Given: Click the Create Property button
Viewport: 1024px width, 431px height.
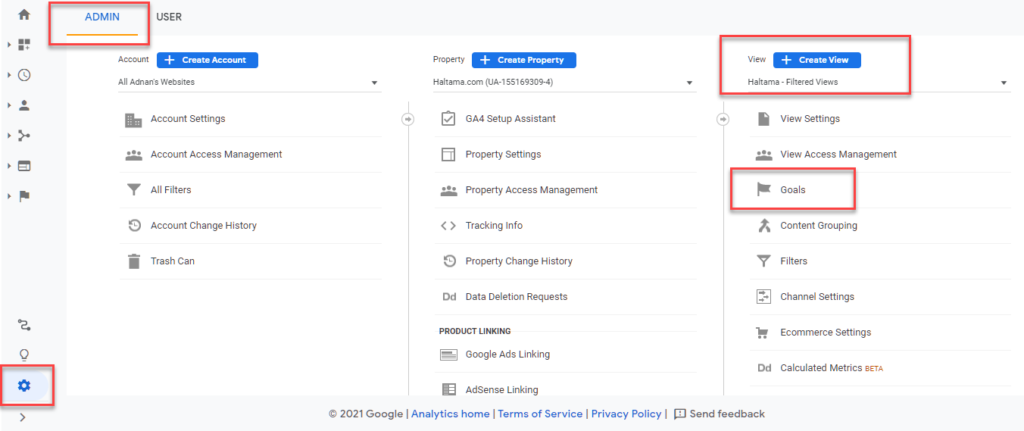Looking at the screenshot, I should [524, 60].
